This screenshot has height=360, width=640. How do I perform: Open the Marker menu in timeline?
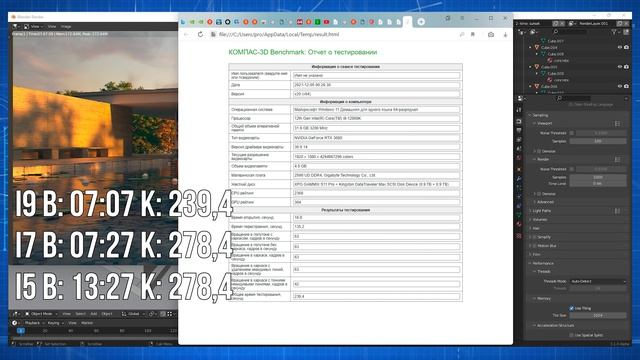click(87, 323)
